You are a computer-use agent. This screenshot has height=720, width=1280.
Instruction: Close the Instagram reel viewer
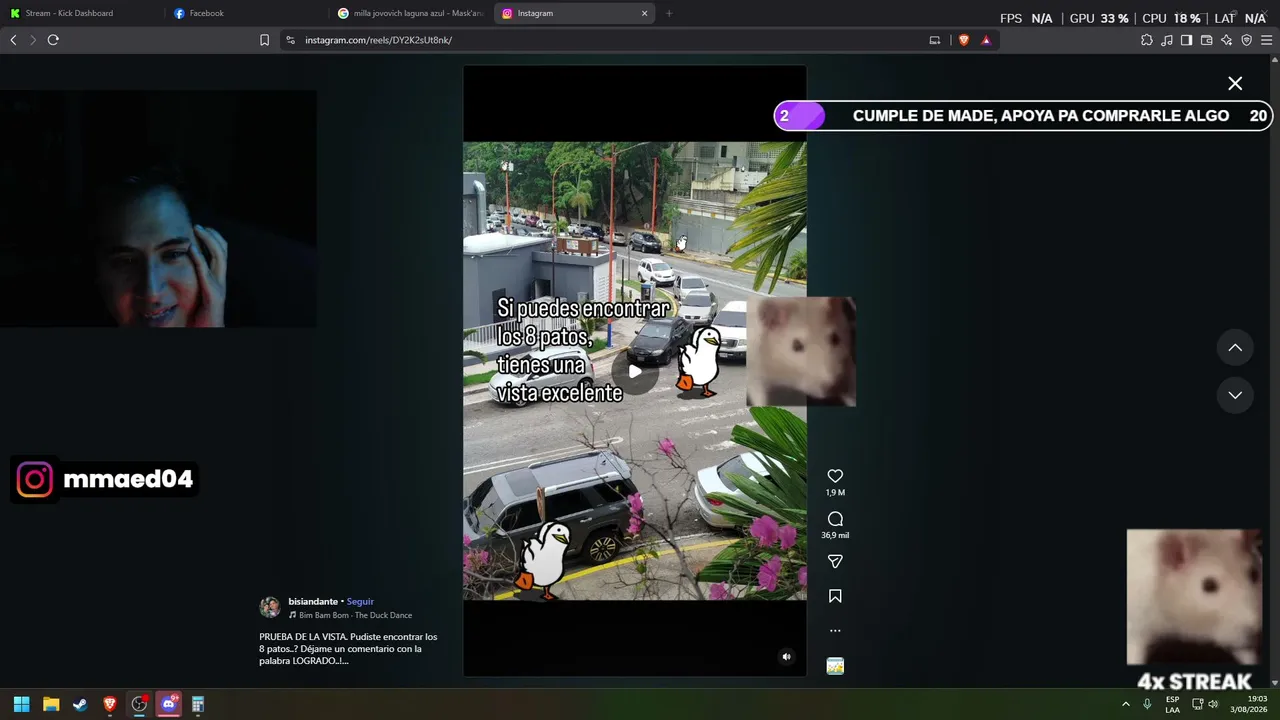[1235, 84]
